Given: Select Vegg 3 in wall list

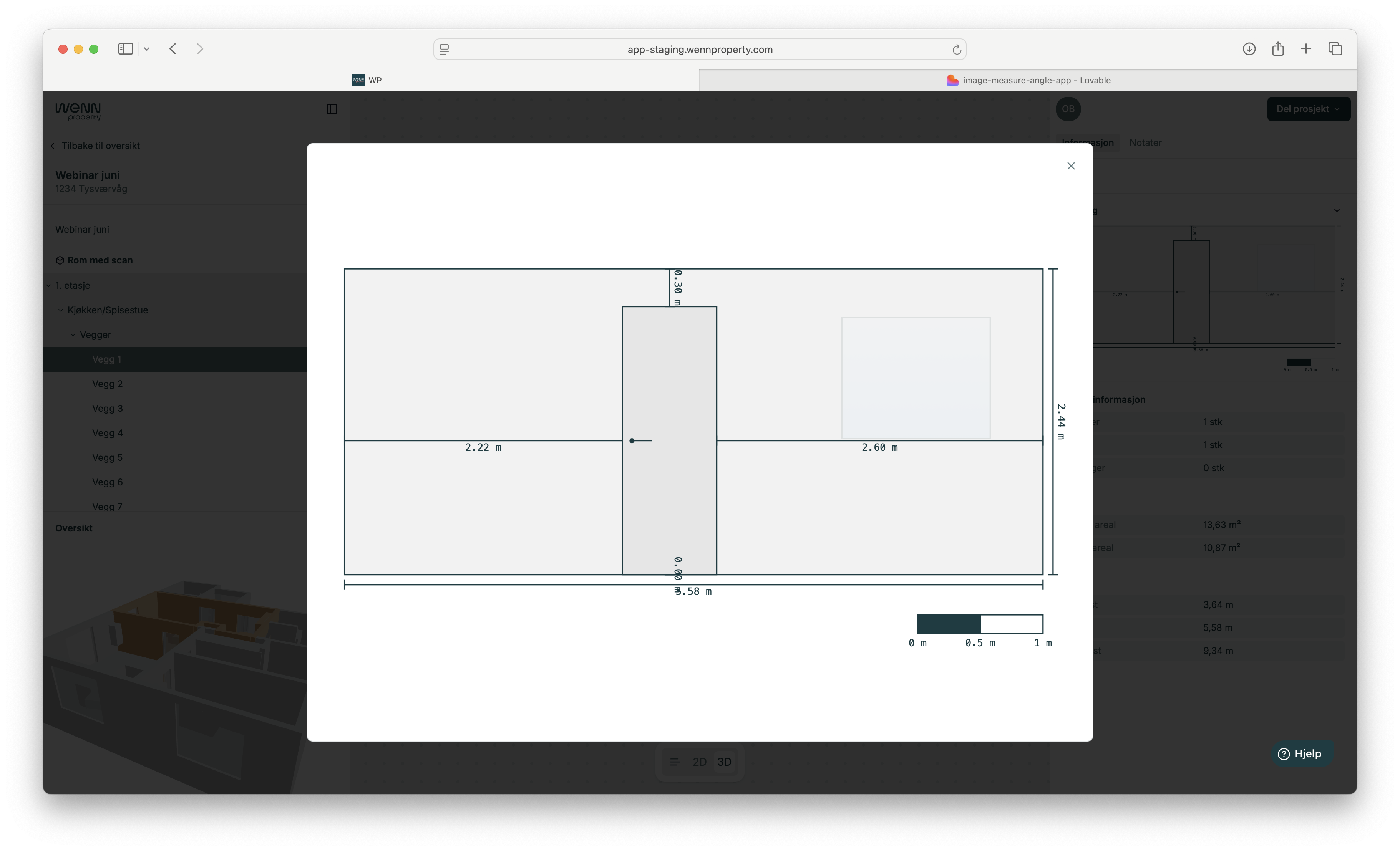Looking at the screenshot, I should tap(108, 409).
